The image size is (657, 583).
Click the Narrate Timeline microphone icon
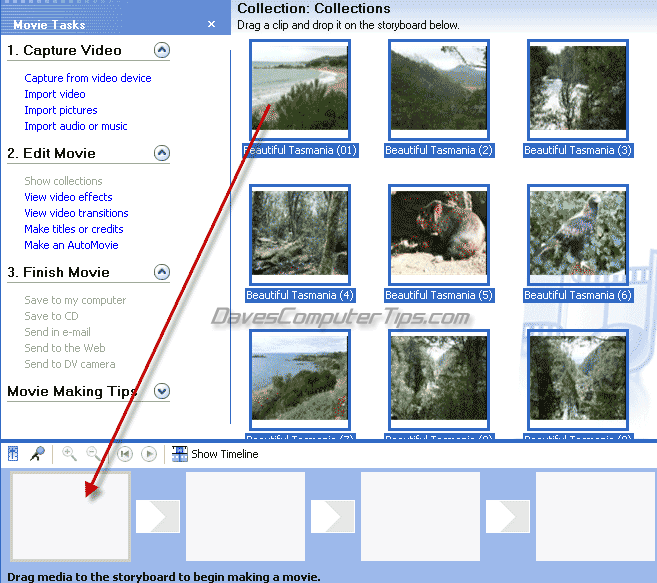pos(38,454)
